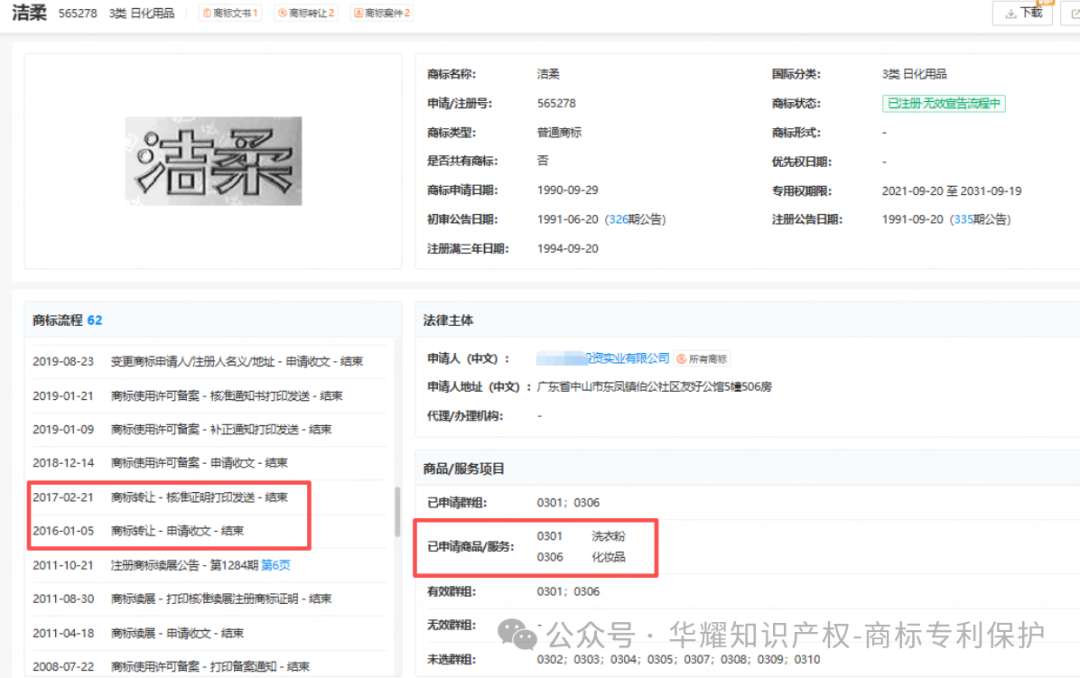Click the application date 1990-09-29
Image resolution: width=1080 pixels, height=678 pixels.
pyautogui.click(x=568, y=190)
